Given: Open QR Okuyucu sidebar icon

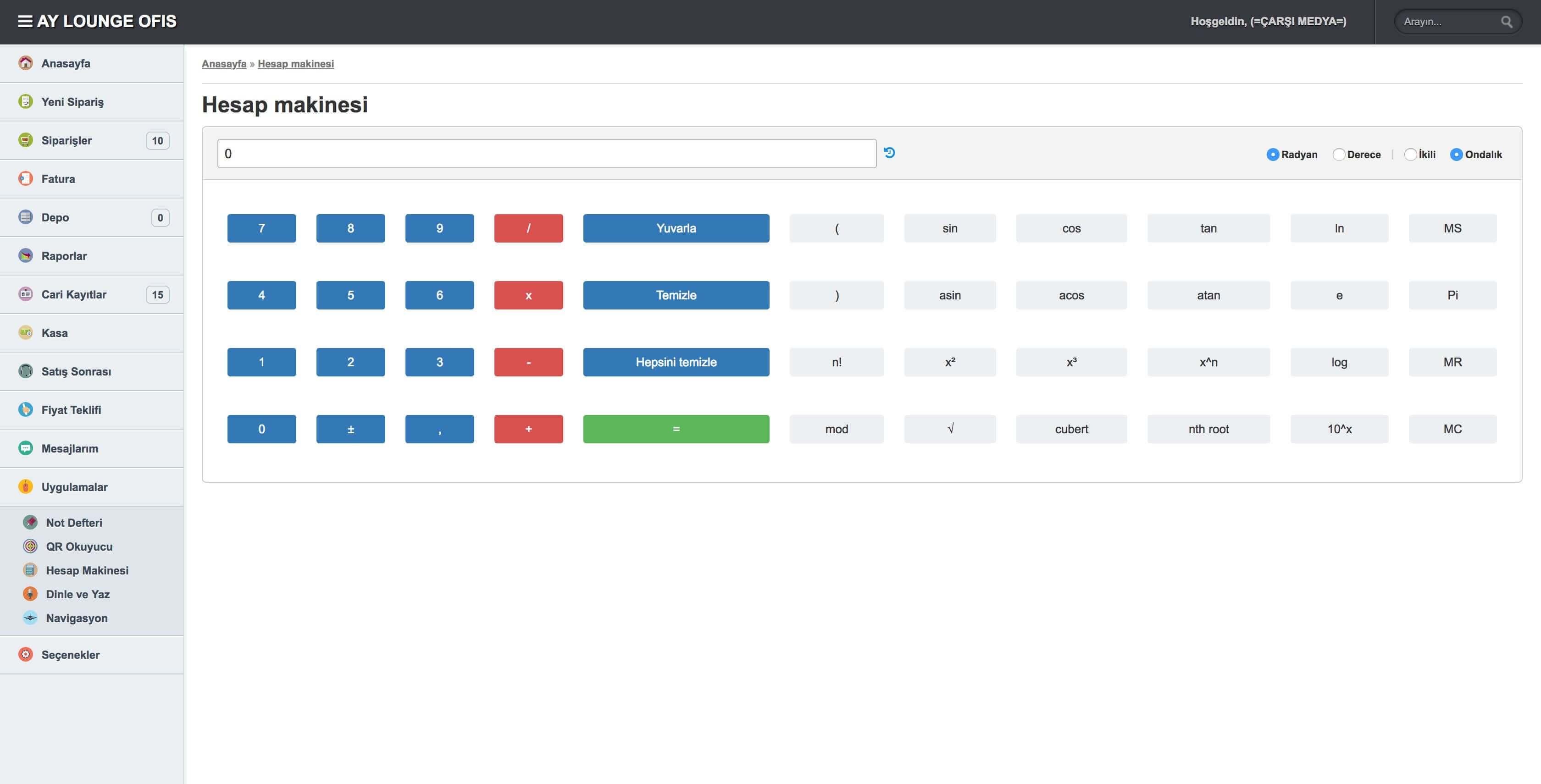Looking at the screenshot, I should coord(30,546).
